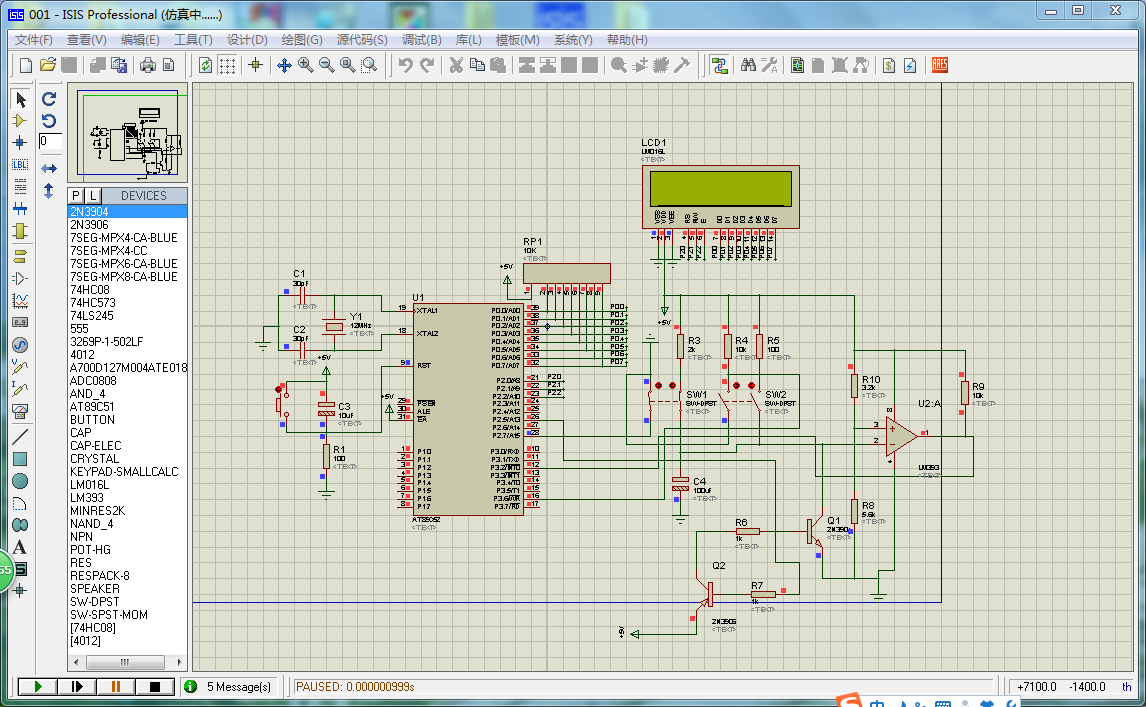
Task: Open the 调试(B) debug menu
Action: [421, 40]
